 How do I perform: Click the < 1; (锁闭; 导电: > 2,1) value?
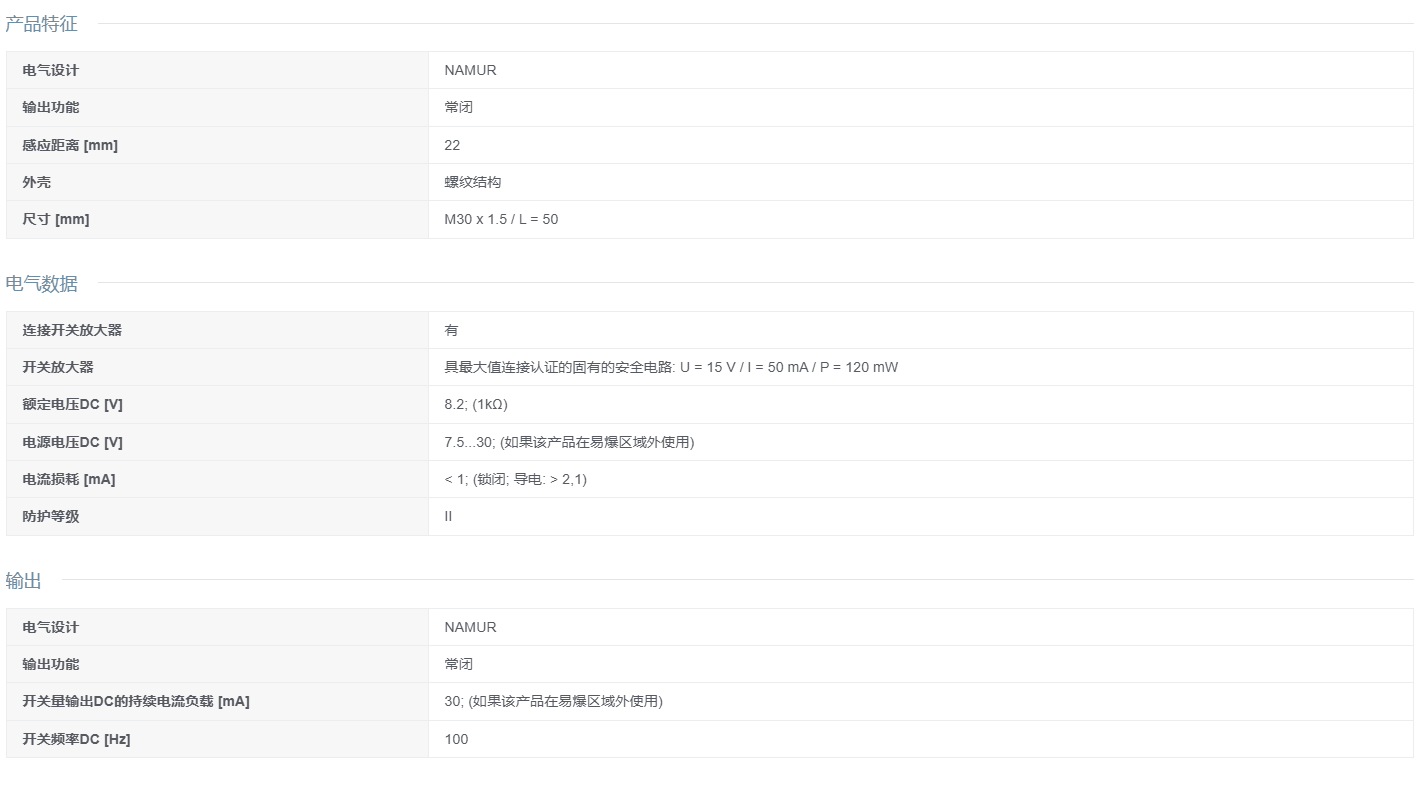[516, 479]
